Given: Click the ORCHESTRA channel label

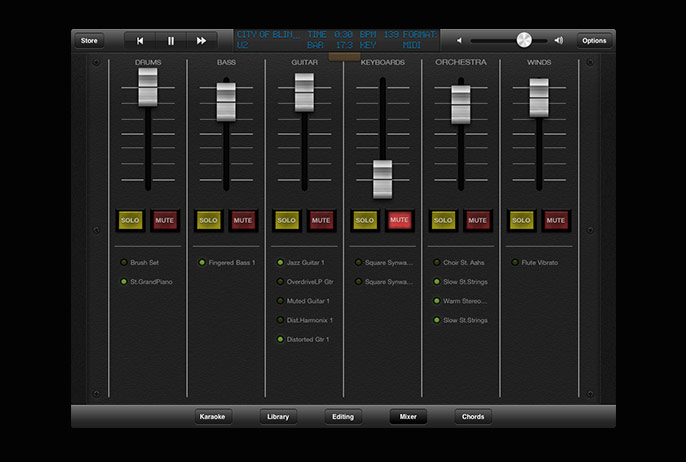Looking at the screenshot, I should 461,62.
